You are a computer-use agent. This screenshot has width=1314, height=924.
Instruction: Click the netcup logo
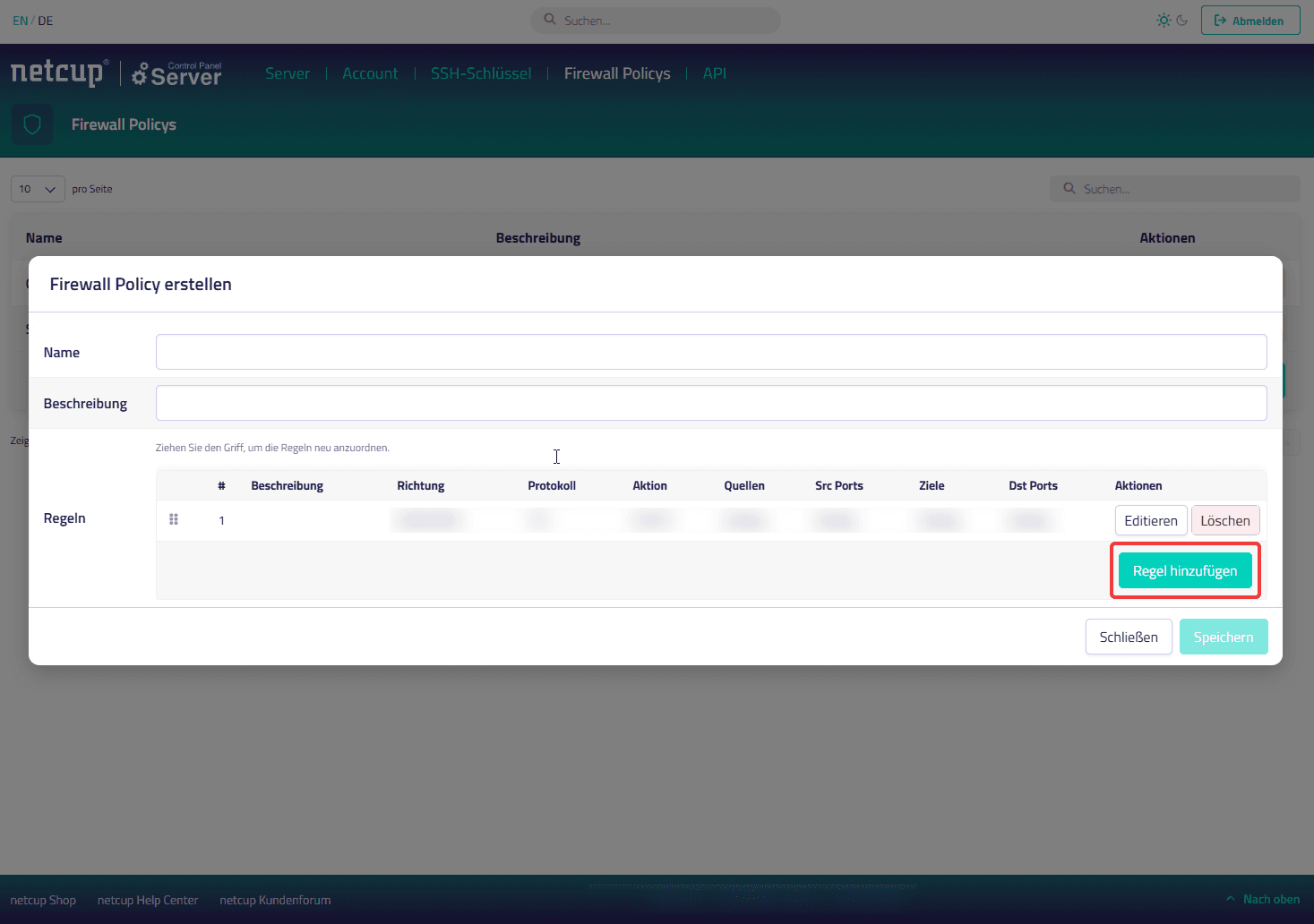coord(59,73)
